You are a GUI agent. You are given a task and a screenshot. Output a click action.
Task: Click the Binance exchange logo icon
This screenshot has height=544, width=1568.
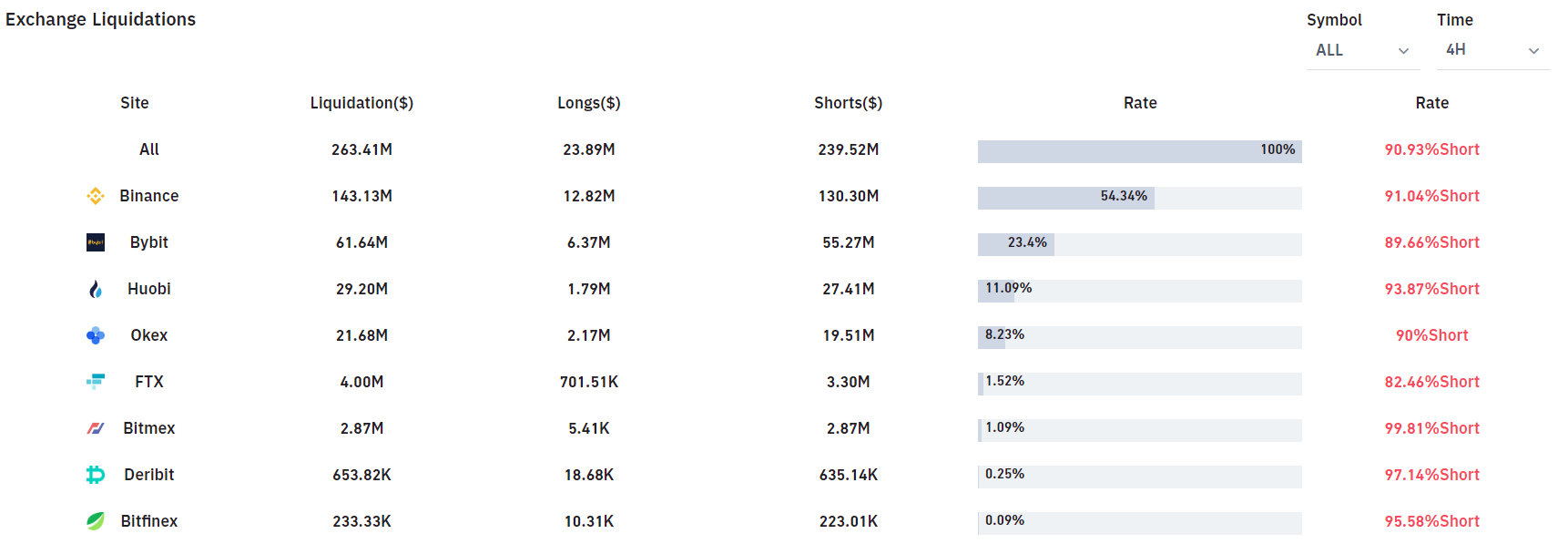(x=96, y=196)
